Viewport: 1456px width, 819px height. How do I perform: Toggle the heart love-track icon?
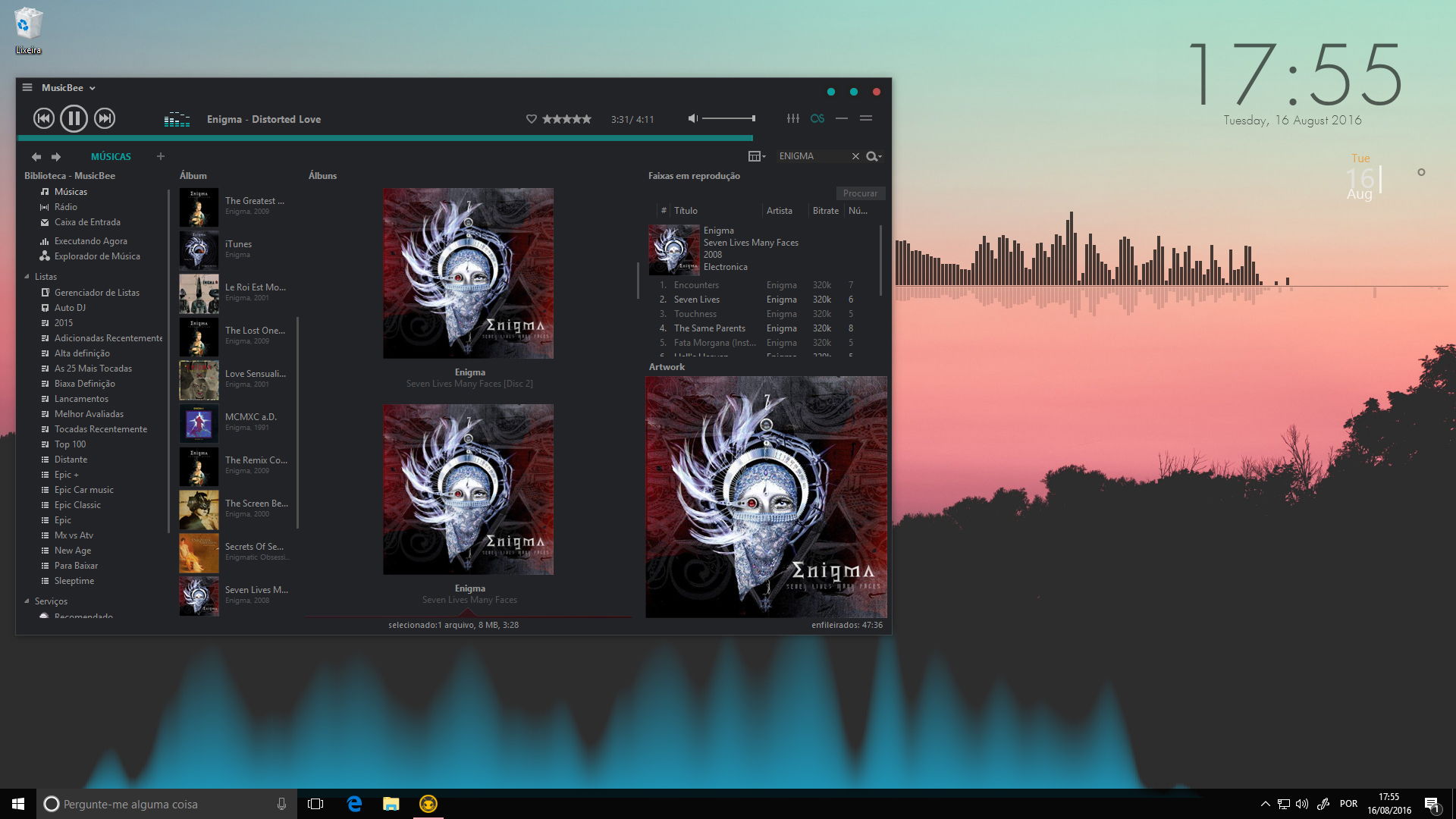tap(532, 119)
